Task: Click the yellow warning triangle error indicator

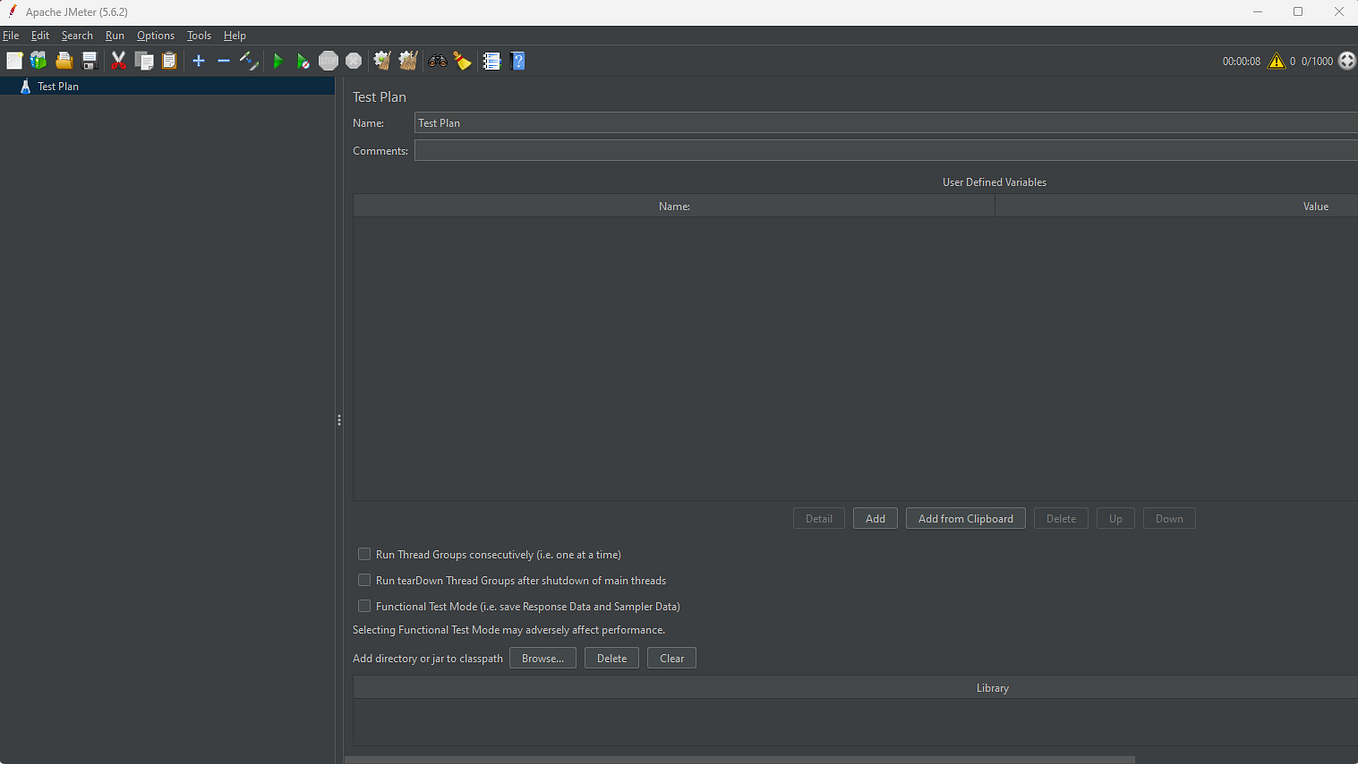Action: (1277, 61)
